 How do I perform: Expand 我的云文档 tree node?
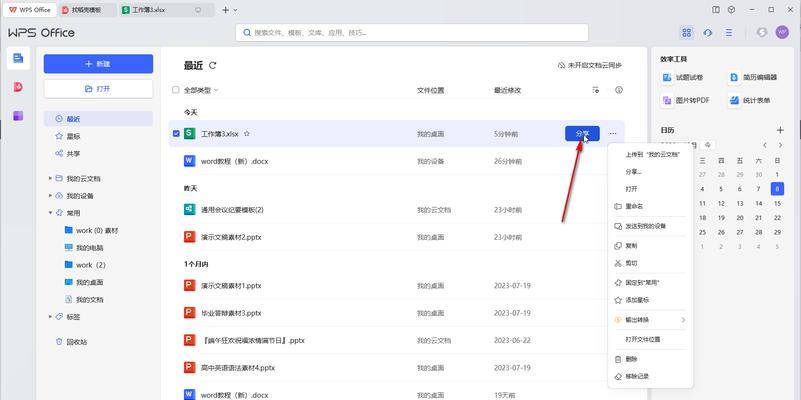[x=50, y=178]
